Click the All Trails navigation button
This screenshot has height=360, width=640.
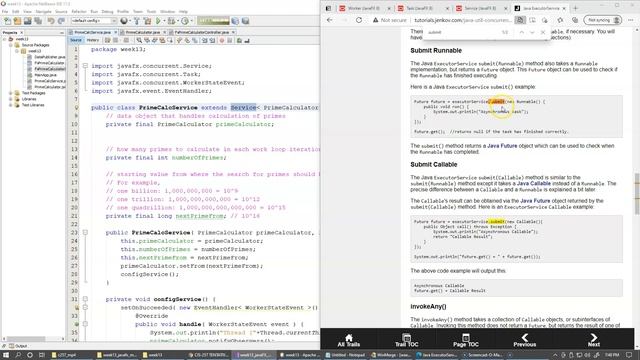(349, 340)
